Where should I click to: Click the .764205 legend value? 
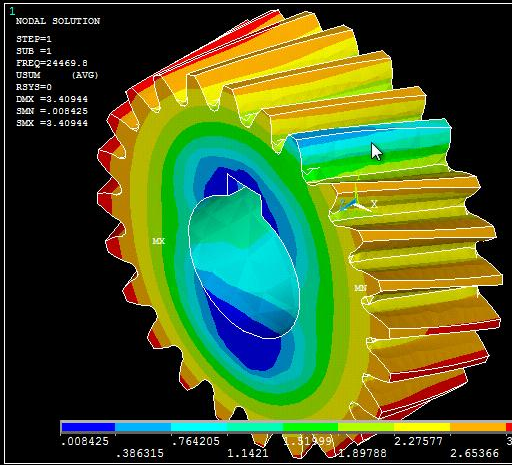click(x=196, y=441)
